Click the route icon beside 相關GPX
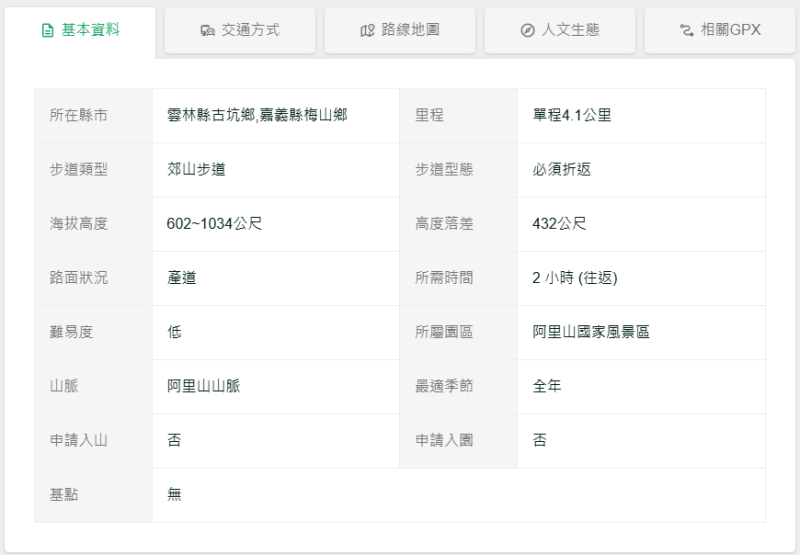This screenshot has width=800, height=555. pos(686,31)
